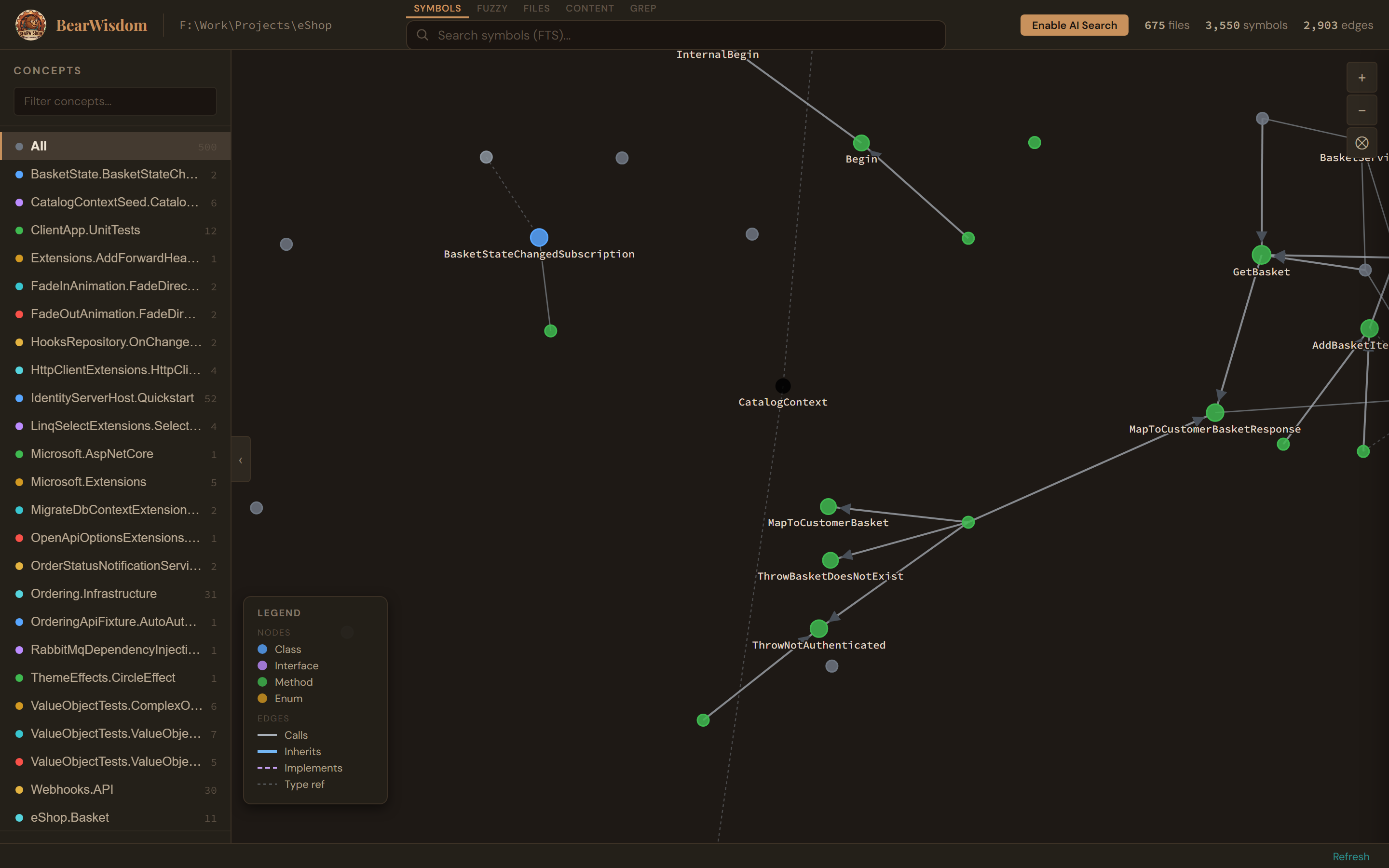Click the magnifier icon in the symbol search bar
The height and width of the screenshot is (868, 1389).
point(422,35)
